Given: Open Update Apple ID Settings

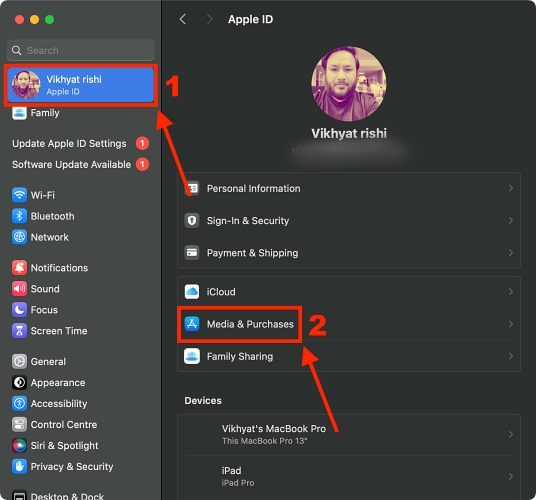Looking at the screenshot, I should (x=69, y=144).
